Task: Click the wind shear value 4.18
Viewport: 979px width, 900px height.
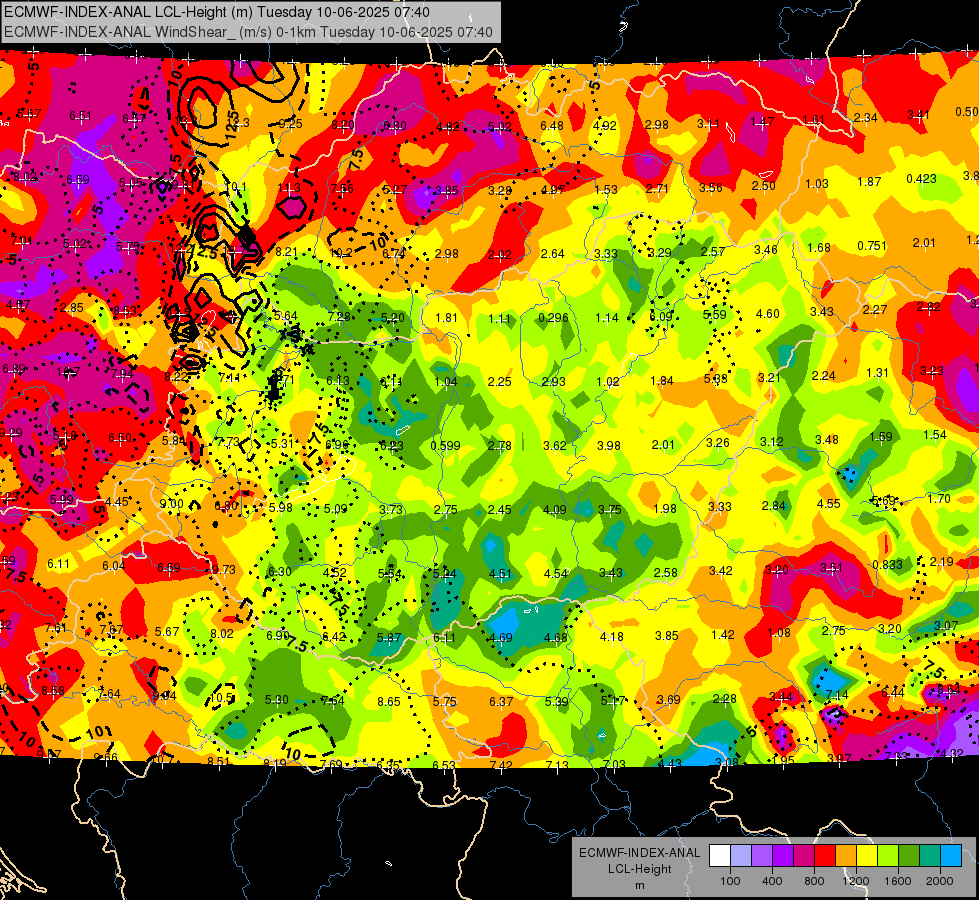Action: [x=611, y=636]
